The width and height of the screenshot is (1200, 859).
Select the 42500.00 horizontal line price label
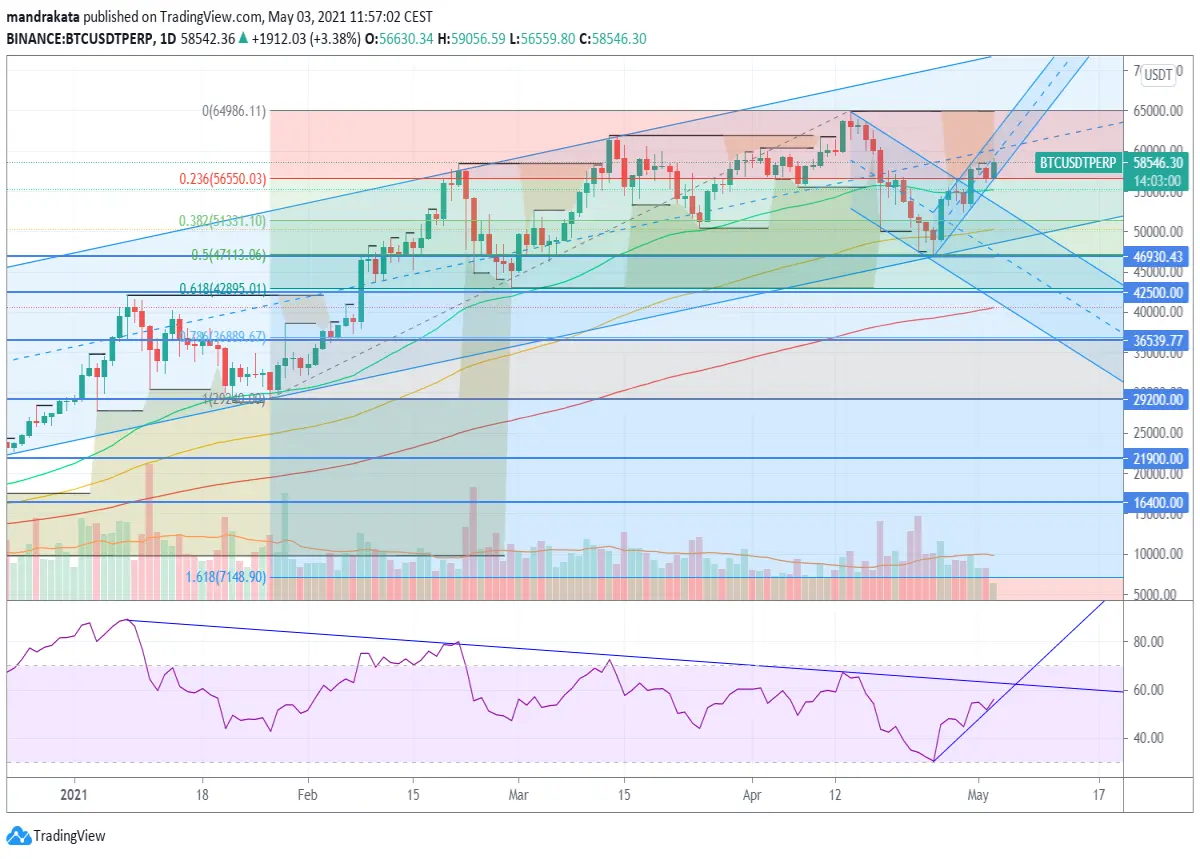1157,293
